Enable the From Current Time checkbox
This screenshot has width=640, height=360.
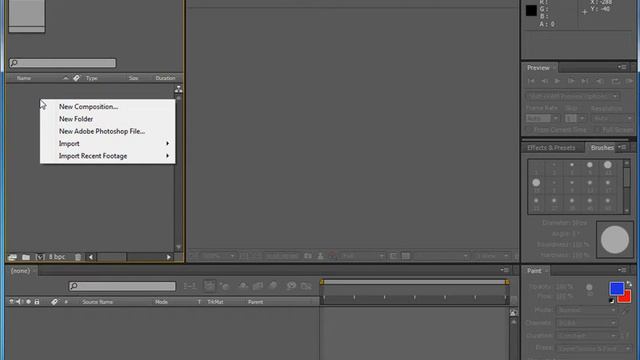click(529, 130)
